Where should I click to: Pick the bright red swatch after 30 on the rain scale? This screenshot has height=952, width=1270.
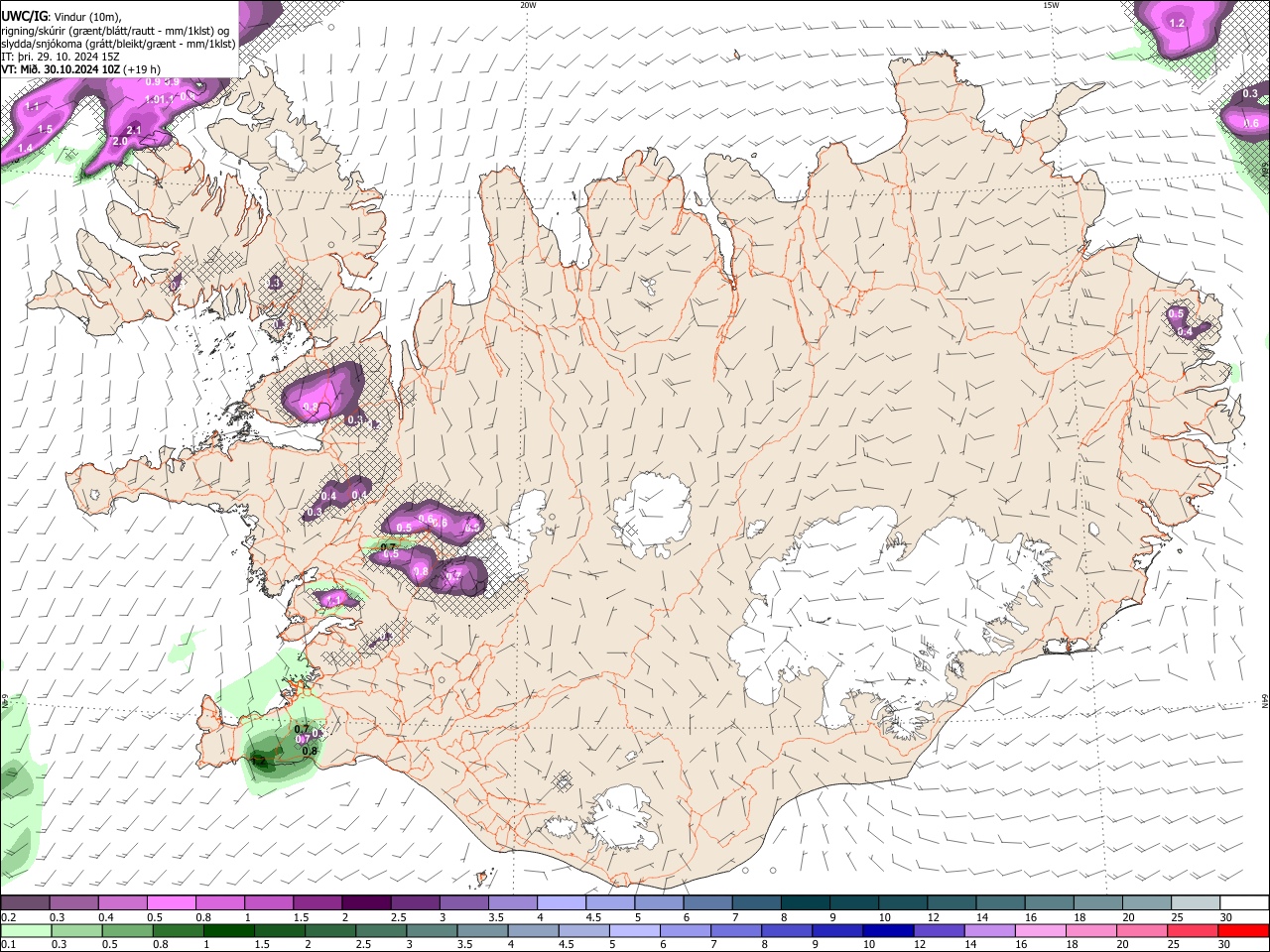click(1244, 930)
